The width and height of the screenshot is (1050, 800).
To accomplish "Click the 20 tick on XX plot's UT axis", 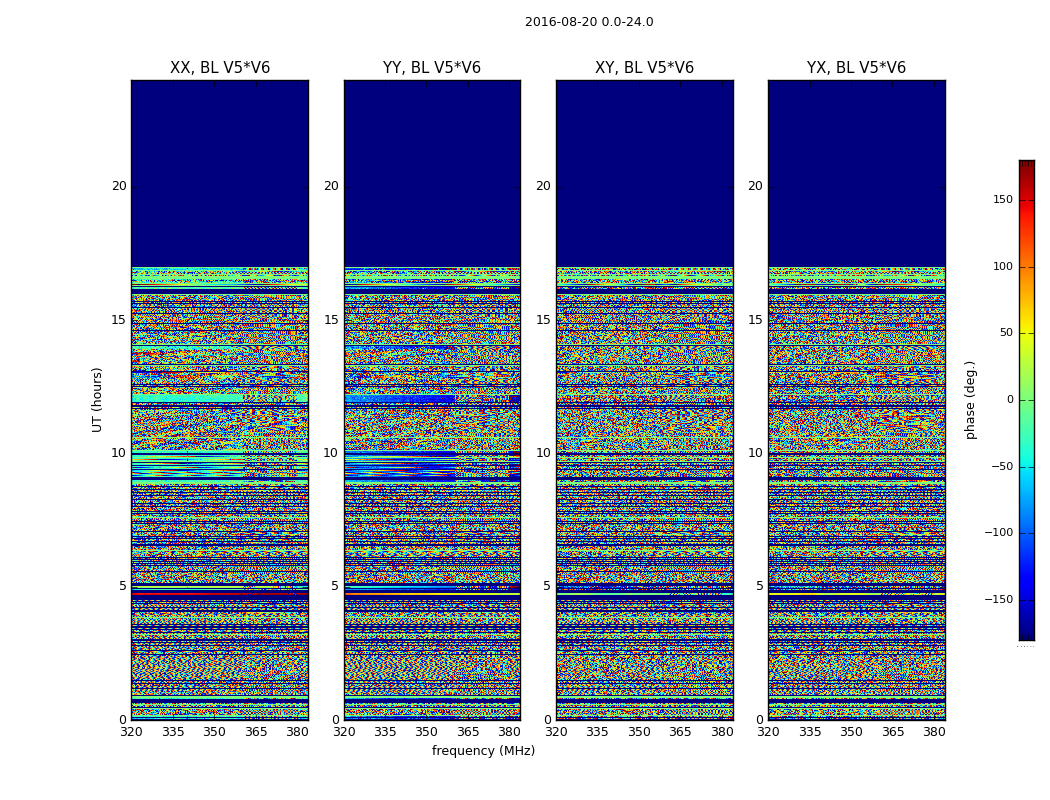I will coord(119,186).
